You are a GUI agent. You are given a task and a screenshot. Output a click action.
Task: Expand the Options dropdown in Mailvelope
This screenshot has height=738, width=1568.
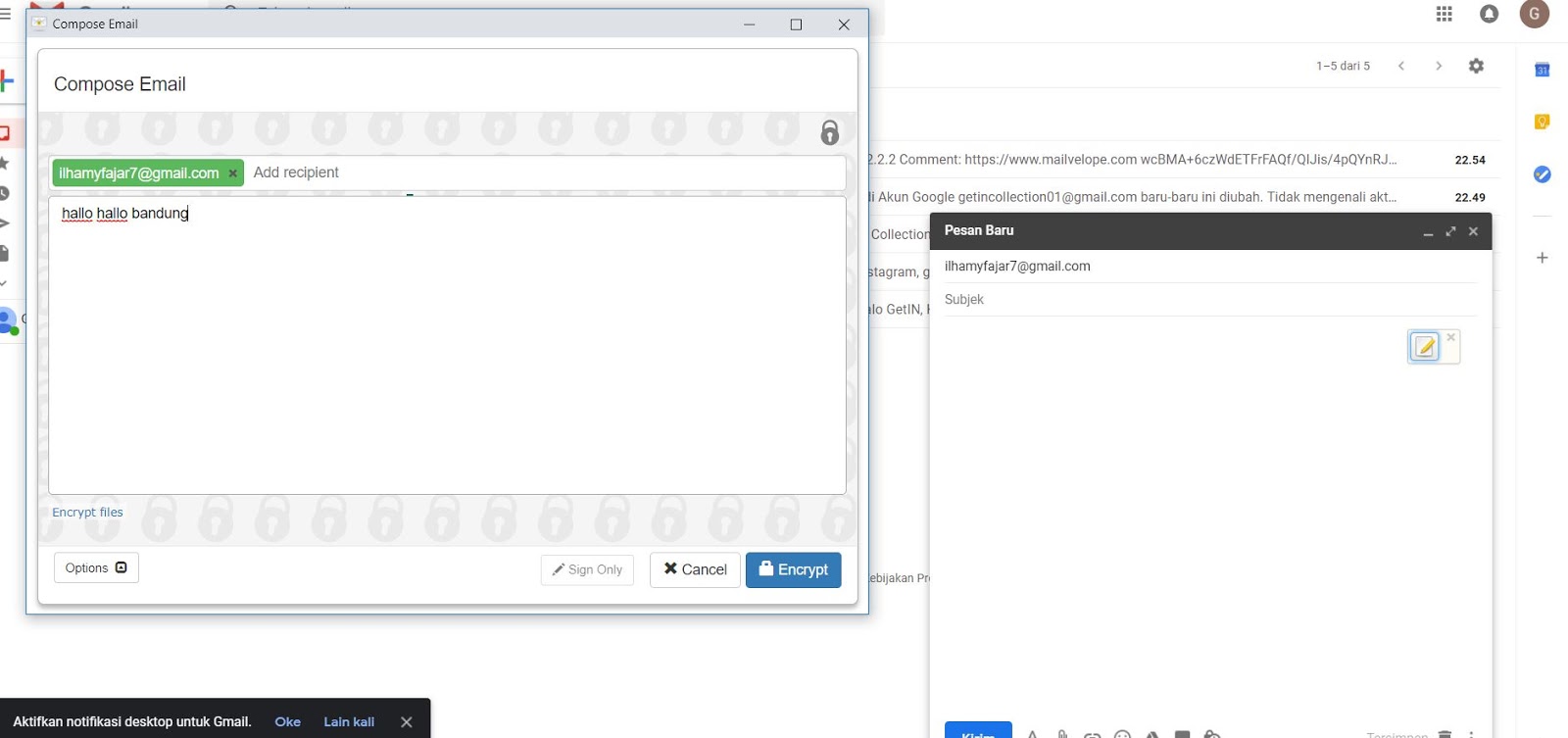coord(96,567)
